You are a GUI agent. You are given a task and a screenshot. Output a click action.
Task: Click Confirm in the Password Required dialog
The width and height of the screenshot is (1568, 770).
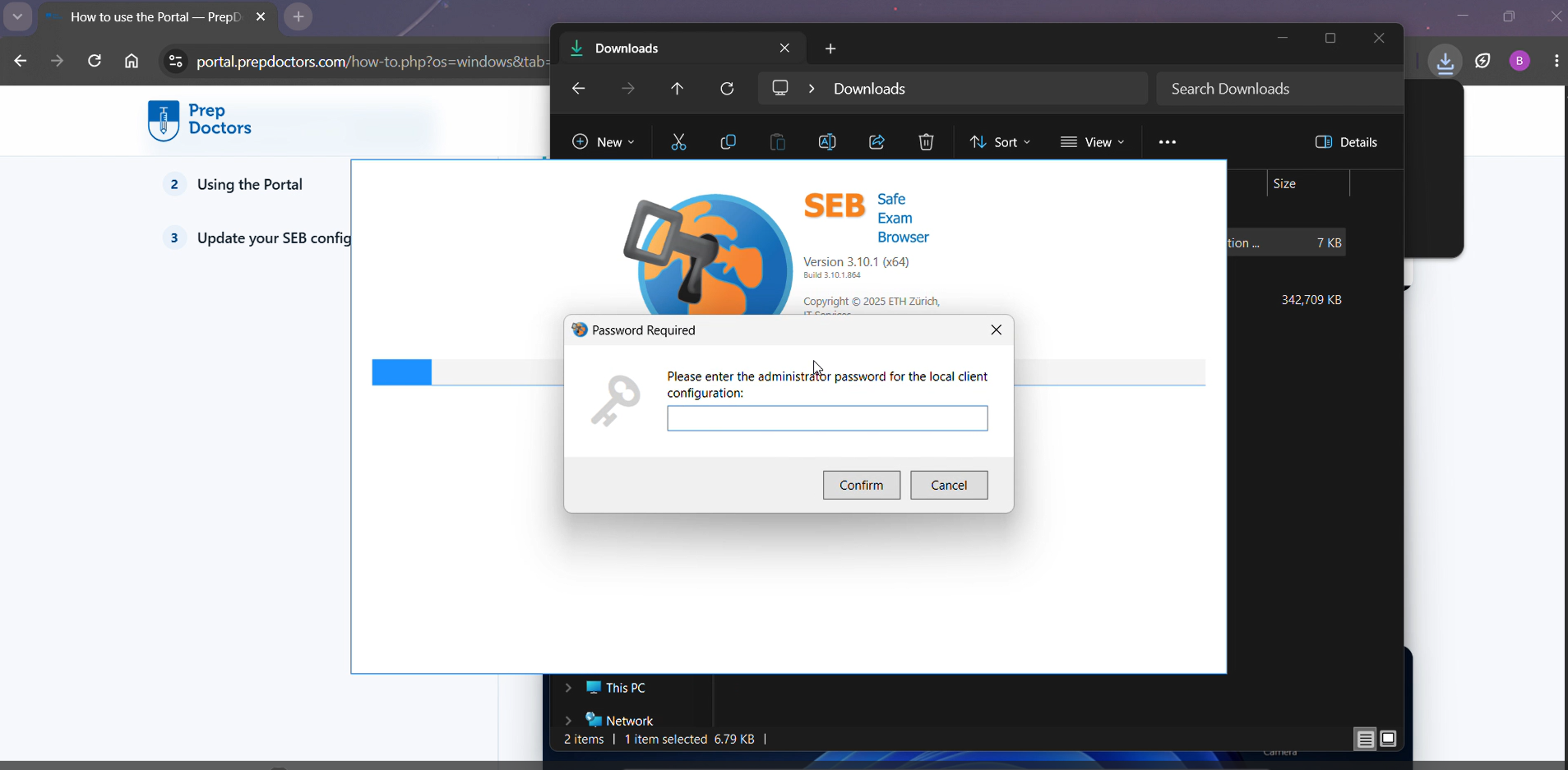coord(861,485)
